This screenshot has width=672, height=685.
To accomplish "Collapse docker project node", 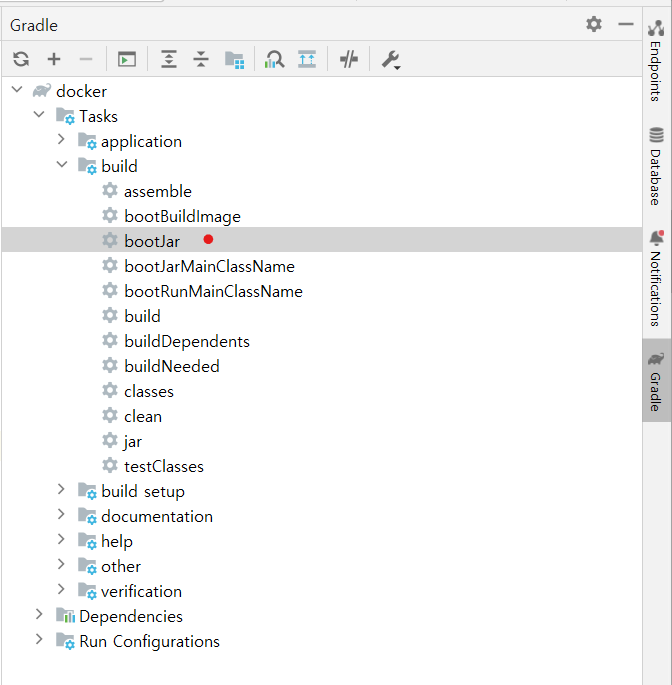I will 17,90.
